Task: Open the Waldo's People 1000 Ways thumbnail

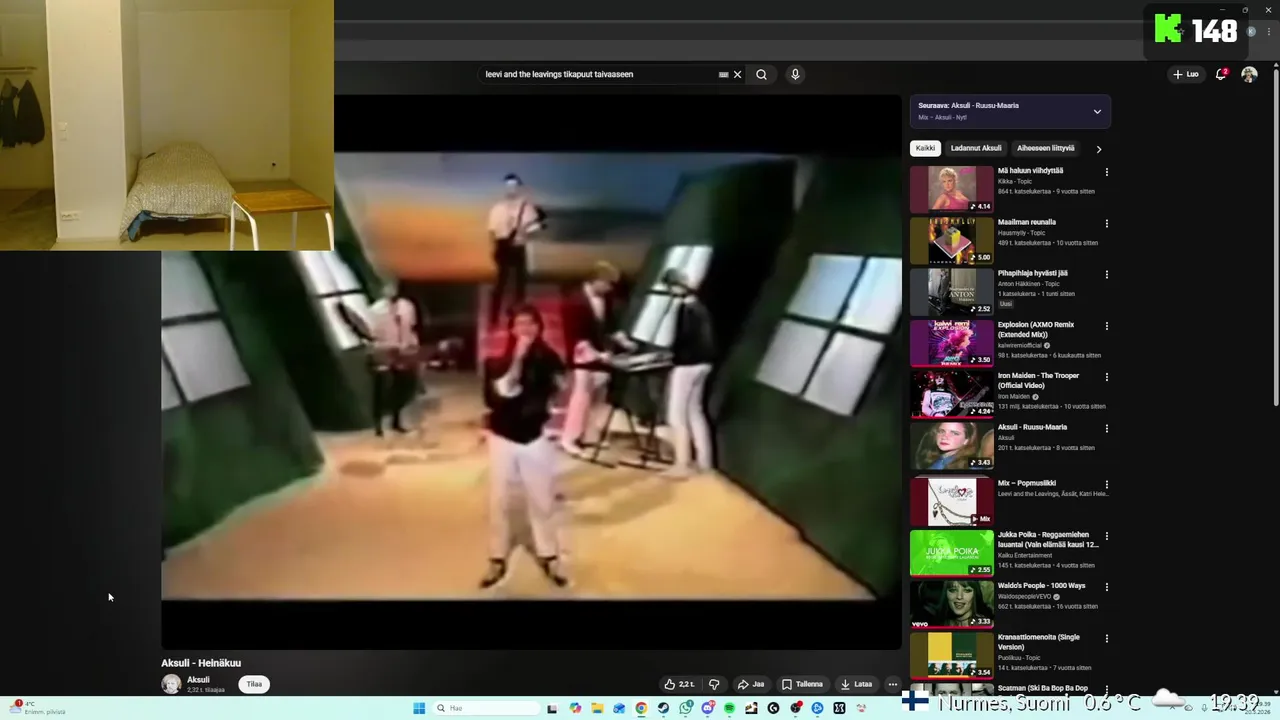Action: [952, 604]
